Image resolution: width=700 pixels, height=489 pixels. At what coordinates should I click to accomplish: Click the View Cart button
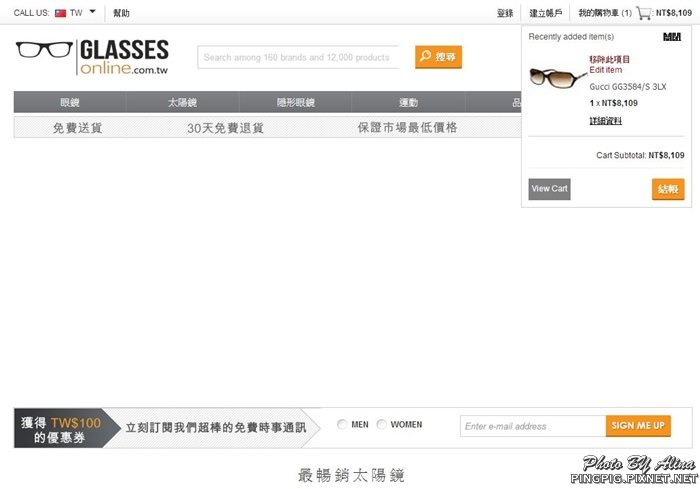(549, 189)
